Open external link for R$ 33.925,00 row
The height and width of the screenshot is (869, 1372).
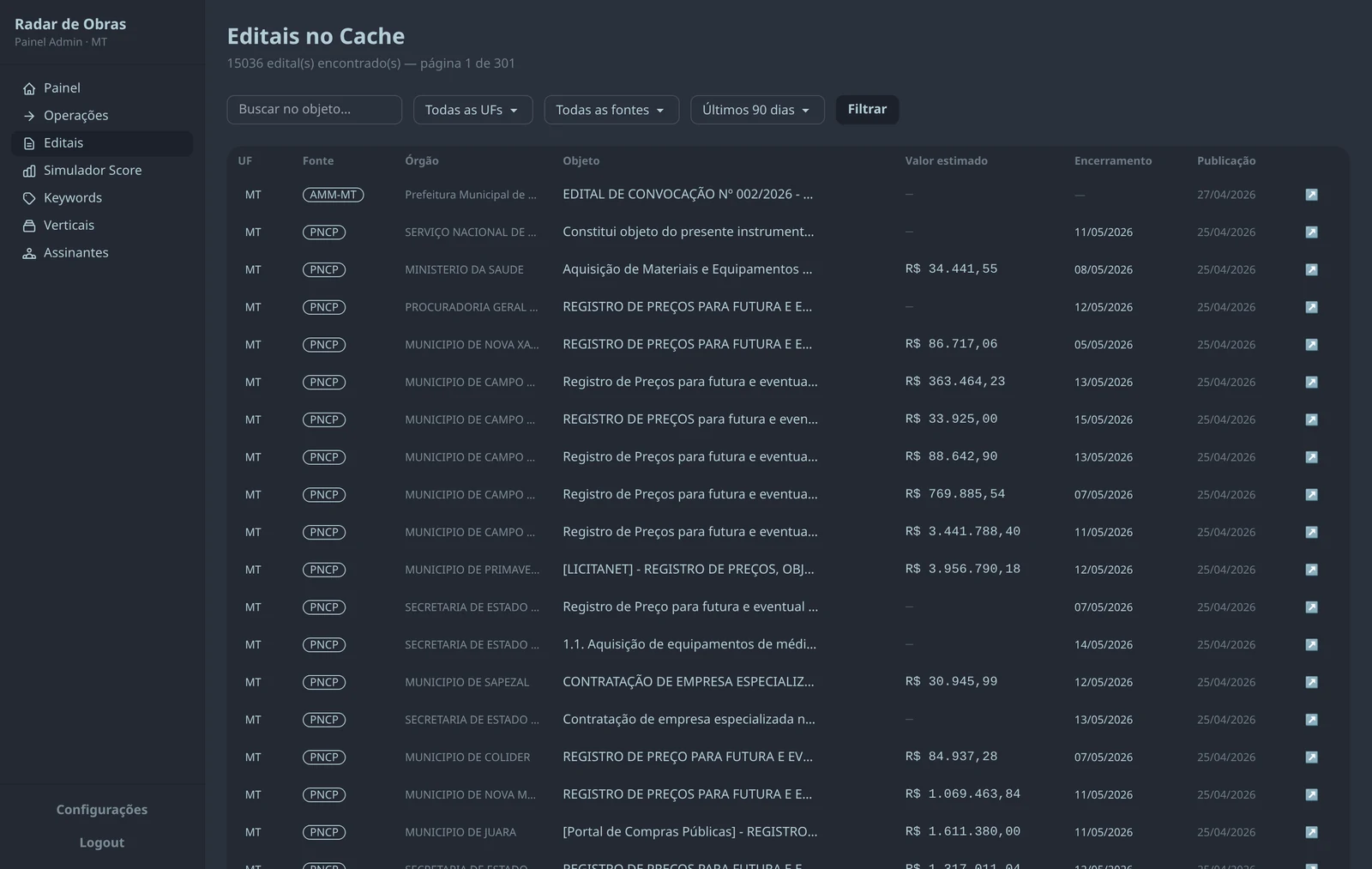[x=1311, y=419]
